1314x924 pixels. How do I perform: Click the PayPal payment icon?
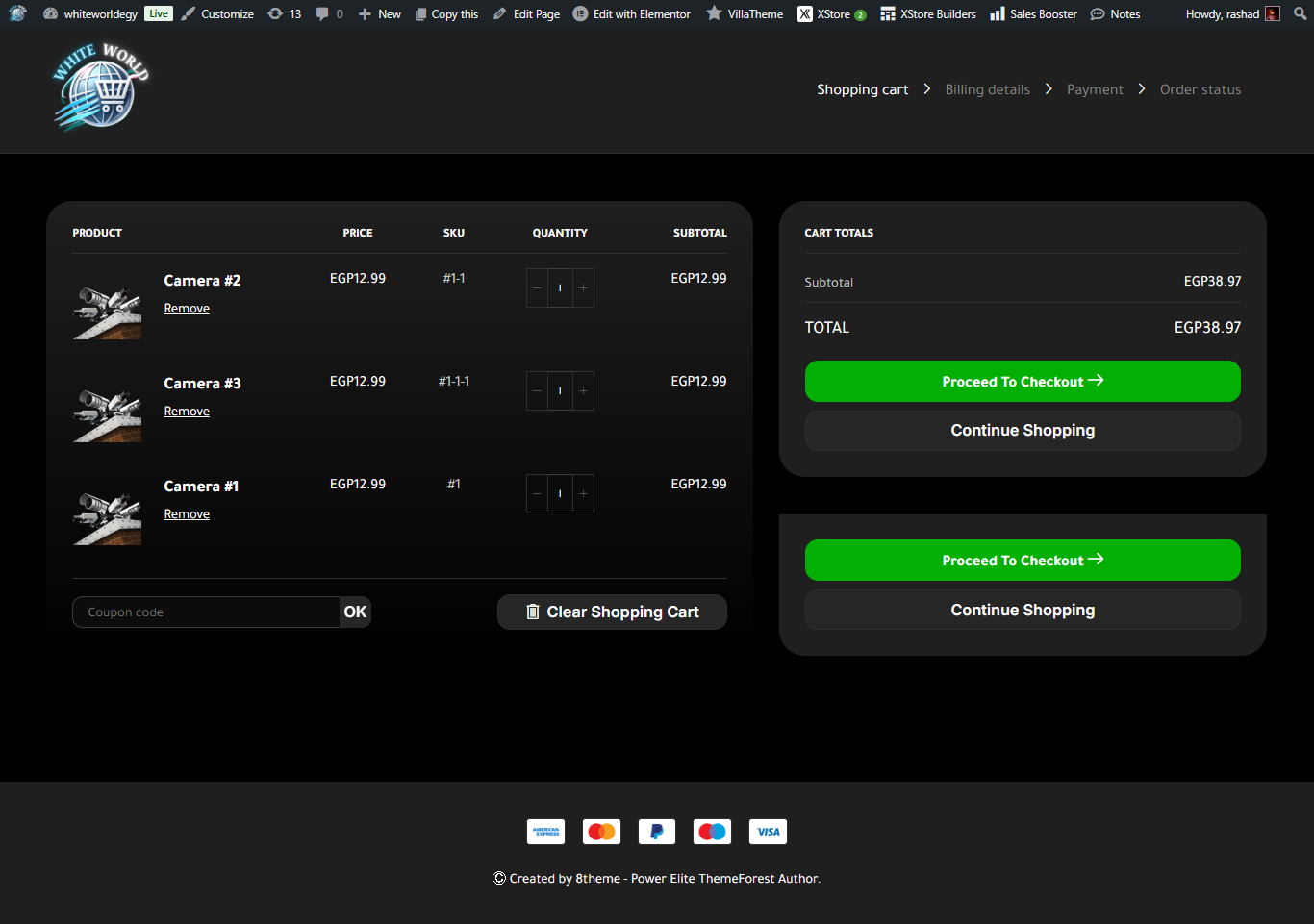pyautogui.click(x=656, y=832)
